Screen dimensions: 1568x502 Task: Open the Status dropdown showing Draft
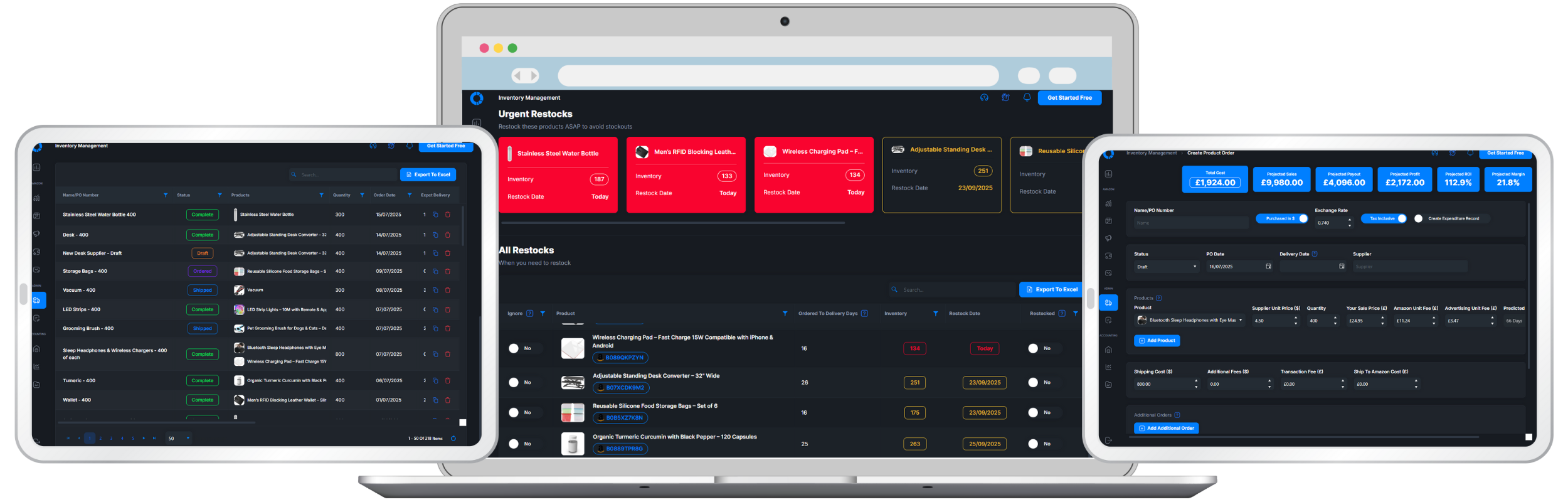coord(1166,267)
